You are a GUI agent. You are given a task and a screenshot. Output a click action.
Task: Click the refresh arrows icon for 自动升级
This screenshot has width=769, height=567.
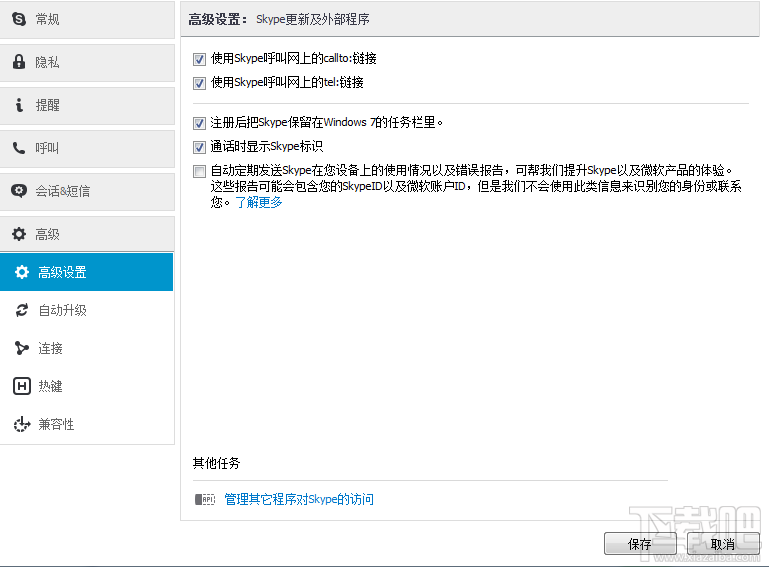[22, 310]
